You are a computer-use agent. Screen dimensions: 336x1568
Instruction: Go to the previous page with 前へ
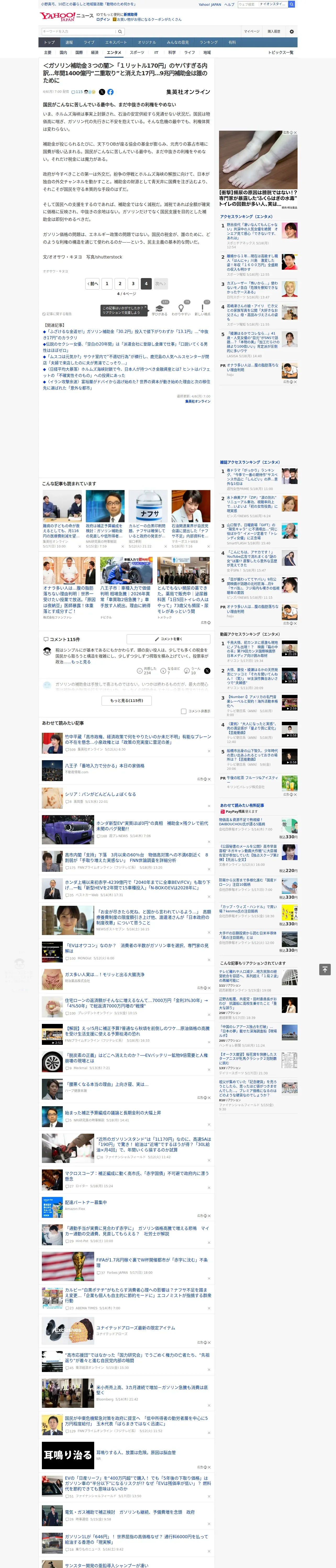(x=92, y=284)
